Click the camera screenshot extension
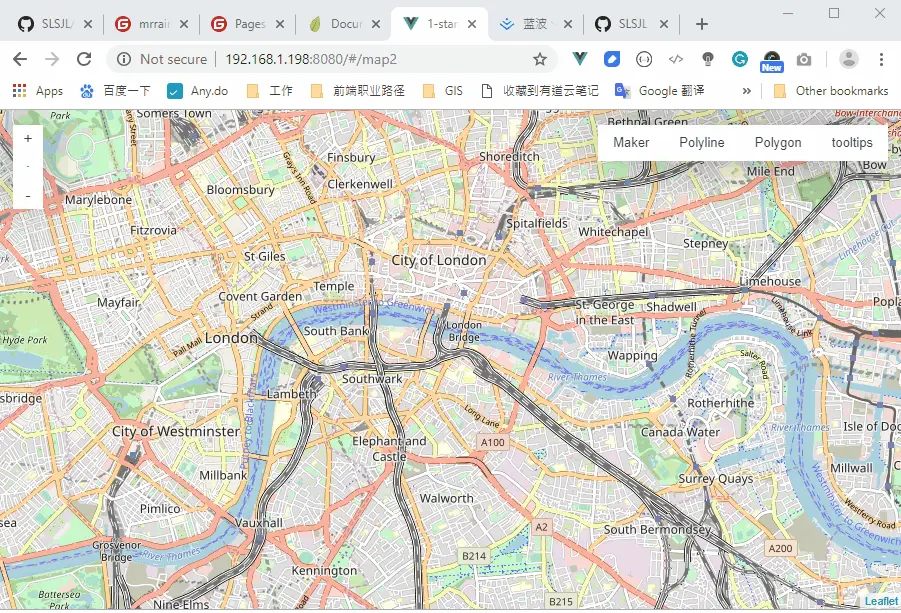The height and width of the screenshot is (613, 901). tap(804, 59)
